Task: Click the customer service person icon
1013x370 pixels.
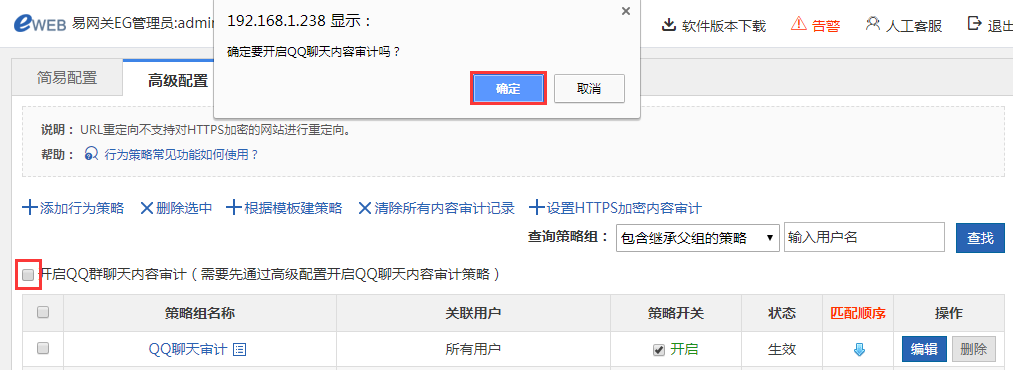Action: (x=873, y=25)
